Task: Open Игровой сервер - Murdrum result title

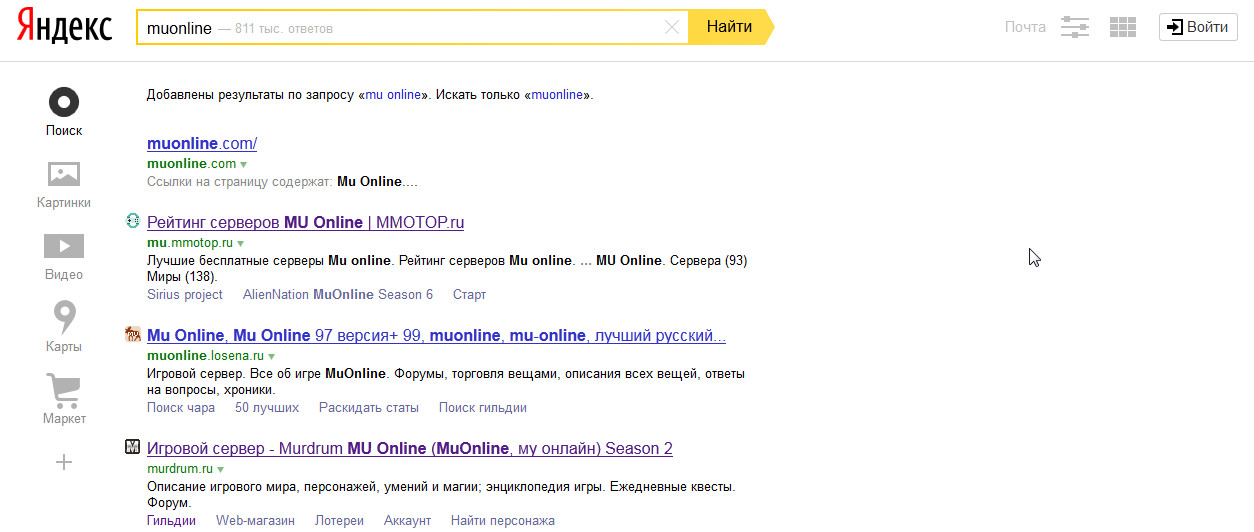Action: [410, 448]
